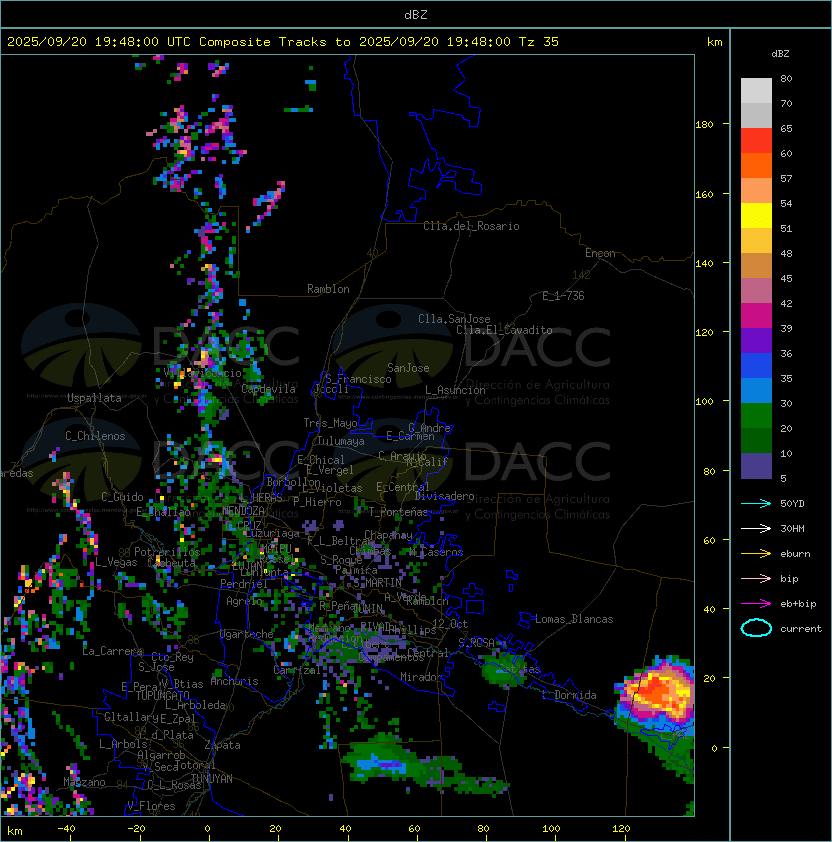The width and height of the screenshot is (832, 842).
Task: Click the S_Francisco place label
Action: (358, 379)
